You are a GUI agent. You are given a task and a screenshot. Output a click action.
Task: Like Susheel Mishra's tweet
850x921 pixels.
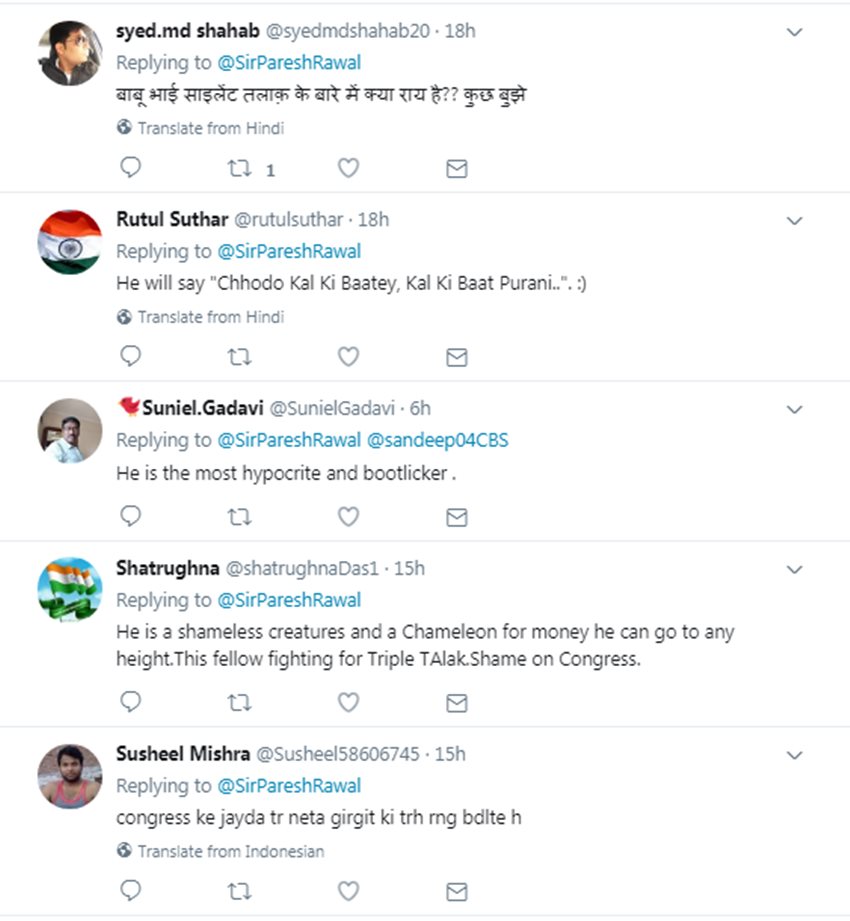[348, 890]
